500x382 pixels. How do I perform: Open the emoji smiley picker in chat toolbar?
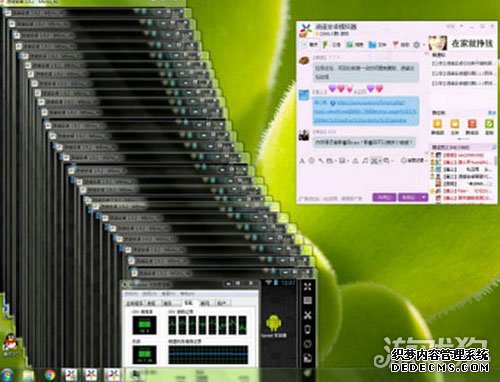311,161
